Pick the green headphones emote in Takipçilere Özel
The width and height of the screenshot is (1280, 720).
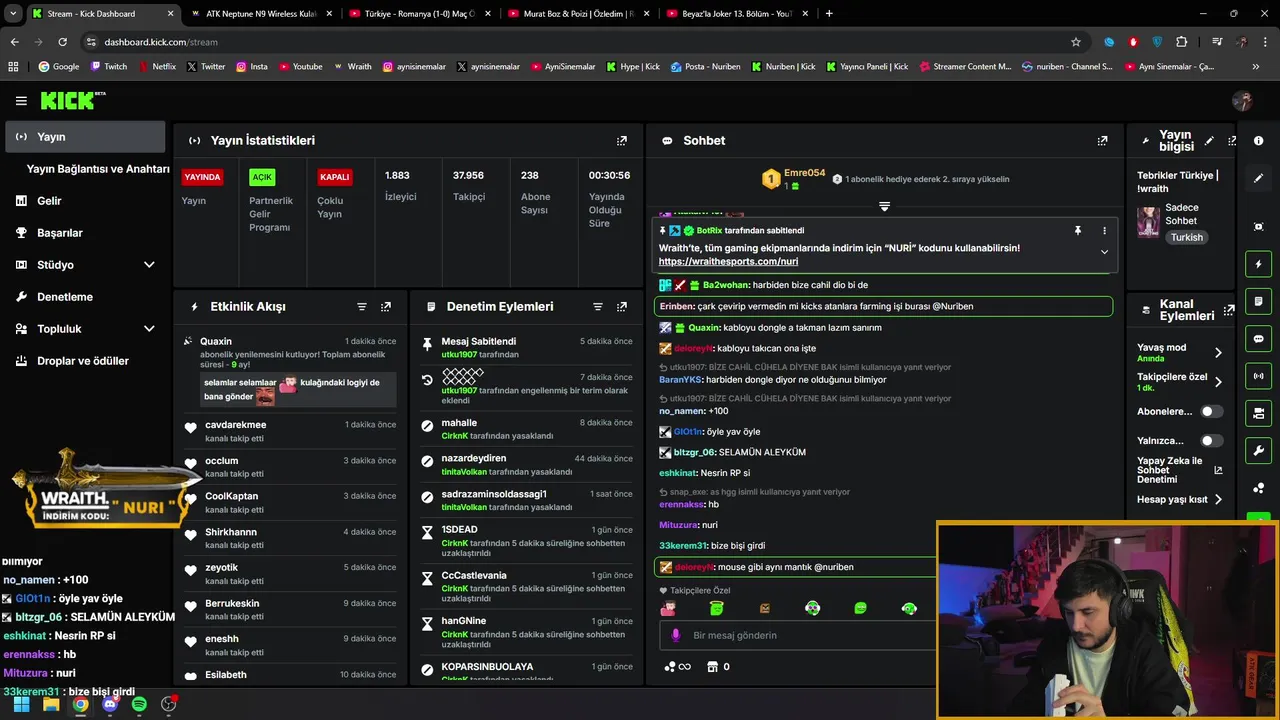click(x=909, y=608)
